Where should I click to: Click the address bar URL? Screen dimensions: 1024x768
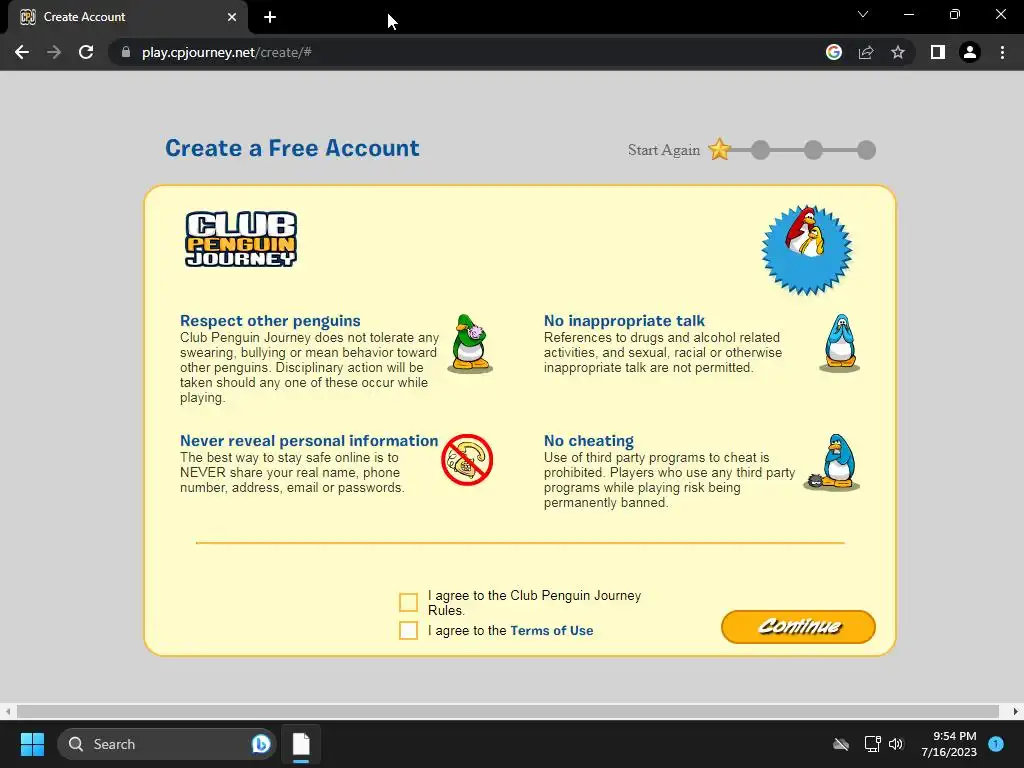click(227, 52)
